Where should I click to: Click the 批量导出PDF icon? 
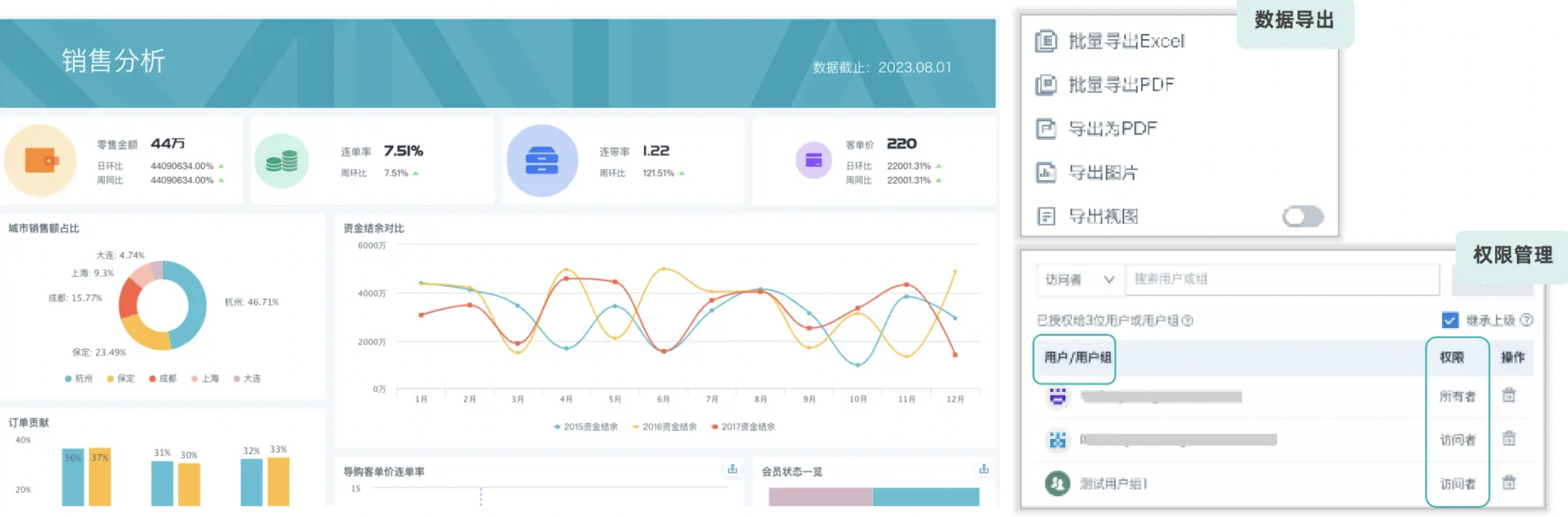1046,85
